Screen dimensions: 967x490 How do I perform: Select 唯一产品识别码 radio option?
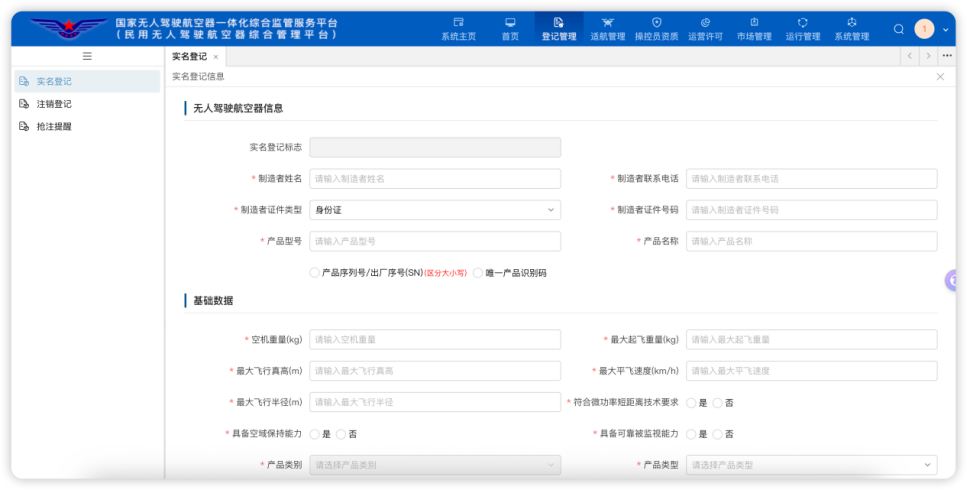tap(479, 273)
